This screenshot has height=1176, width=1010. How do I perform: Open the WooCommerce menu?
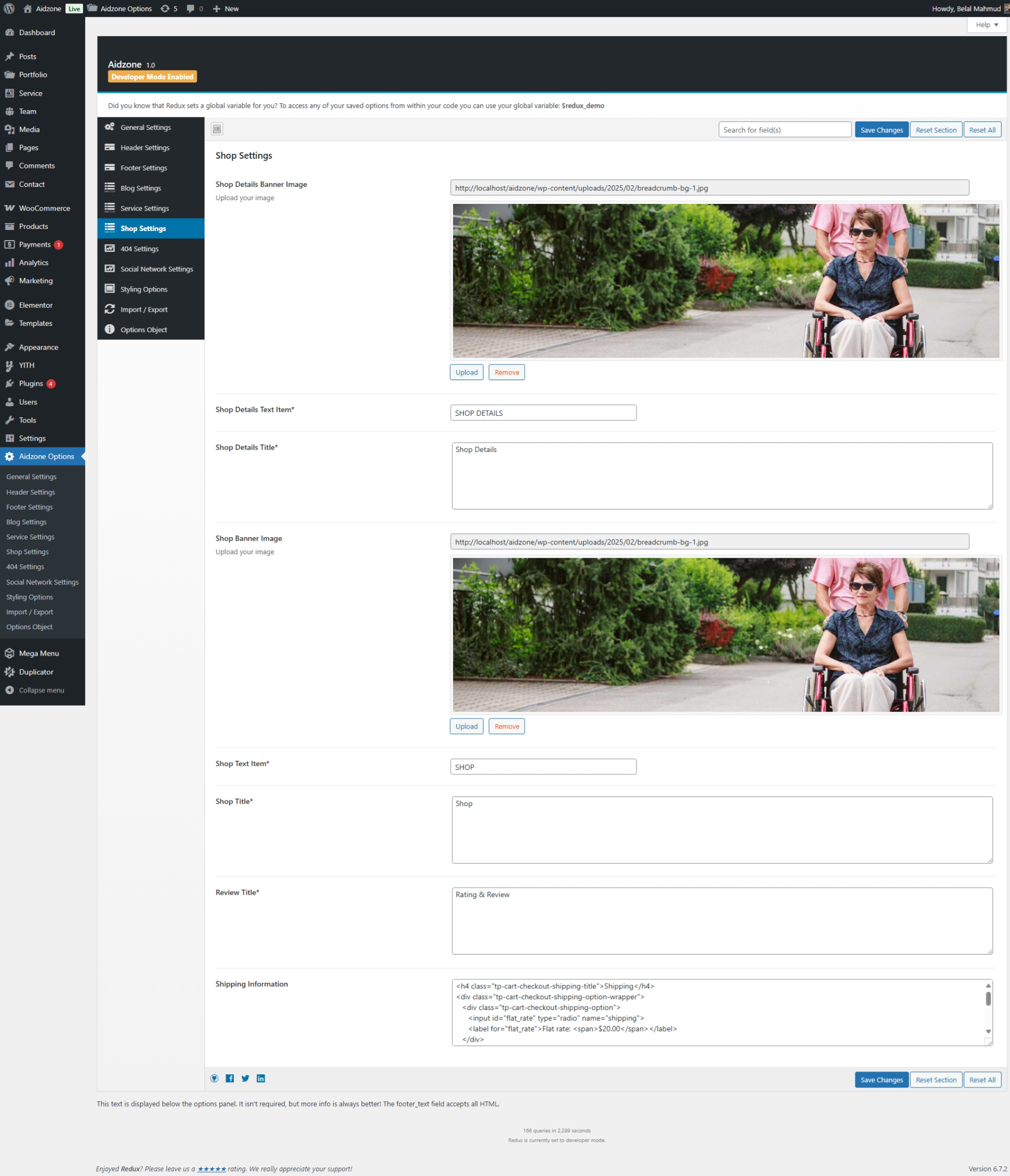pos(44,208)
